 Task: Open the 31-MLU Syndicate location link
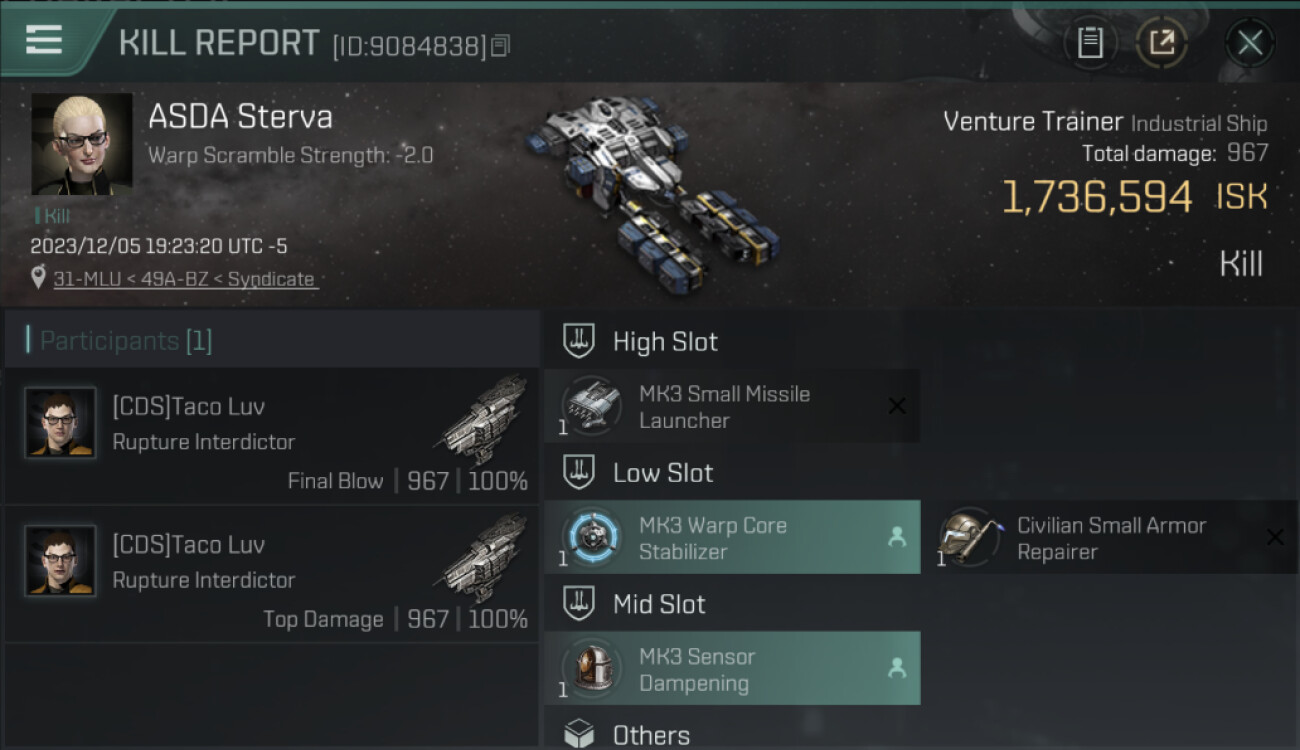[x=184, y=279]
